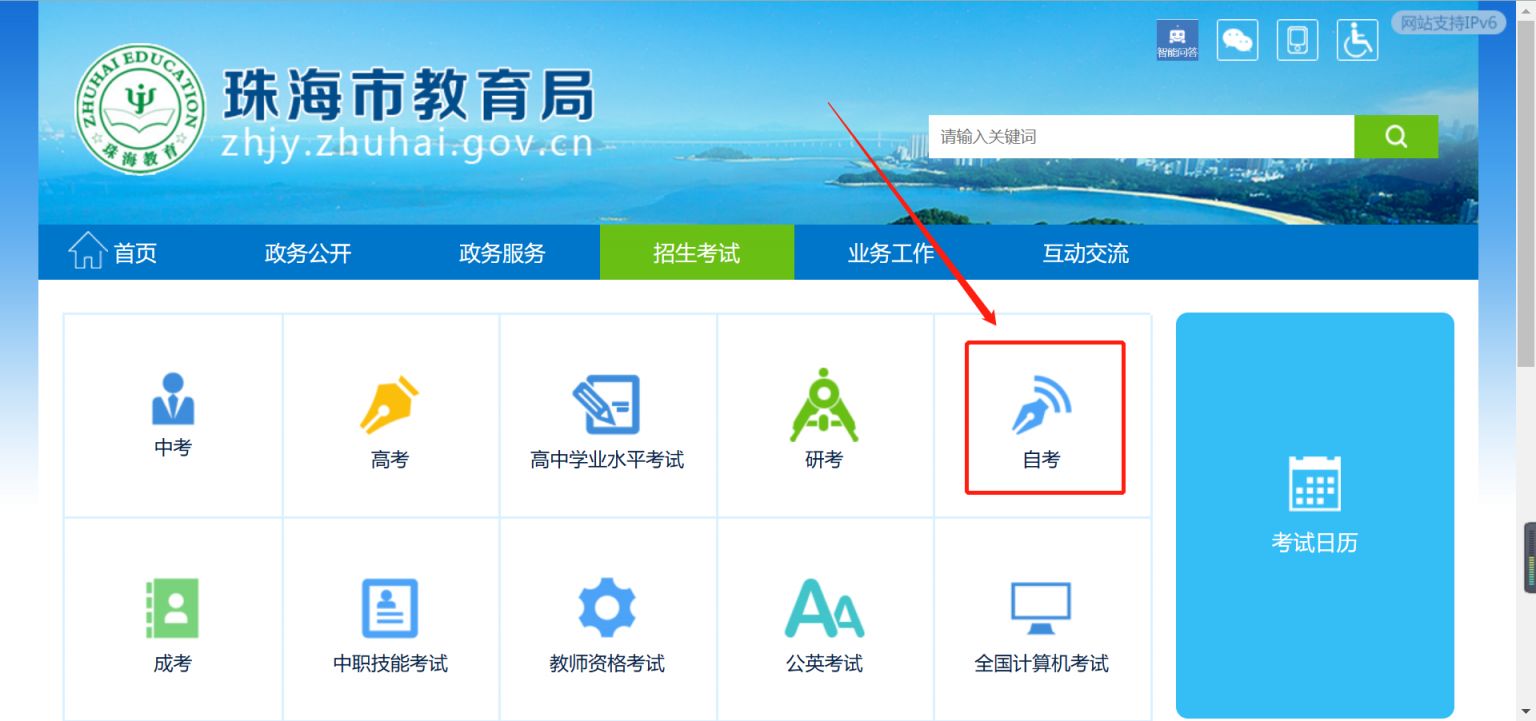The height and width of the screenshot is (721, 1536).
Task: Select the 研考 compass icon
Action: coord(824,405)
